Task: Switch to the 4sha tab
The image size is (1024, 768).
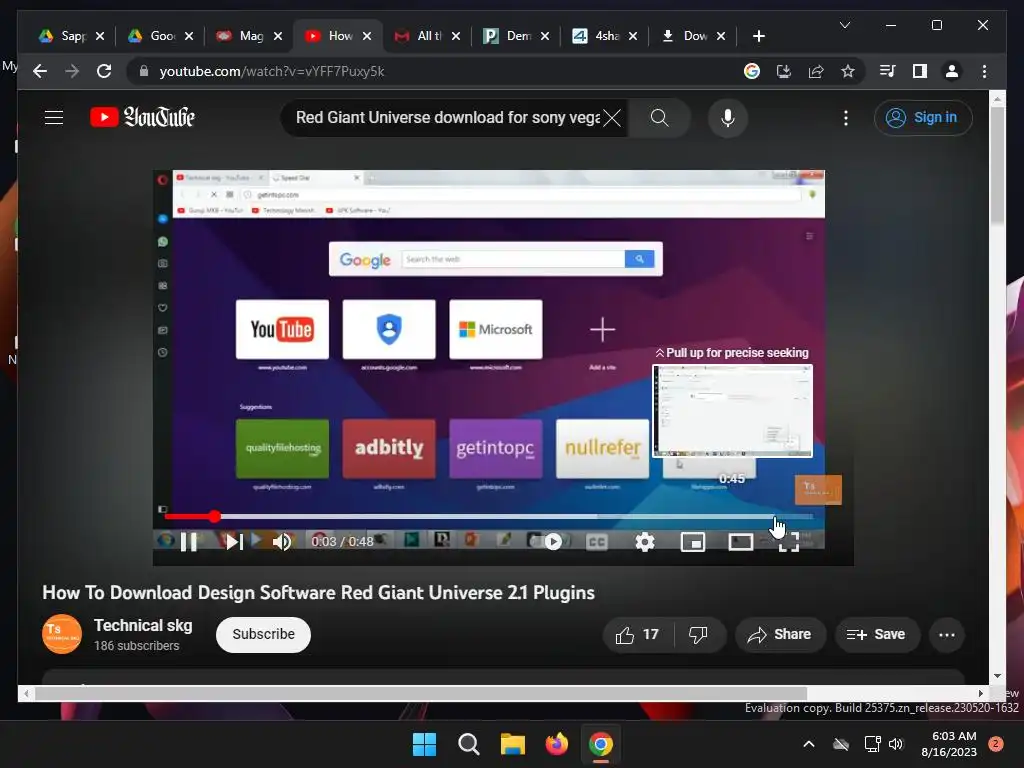Action: pyautogui.click(x=598, y=36)
